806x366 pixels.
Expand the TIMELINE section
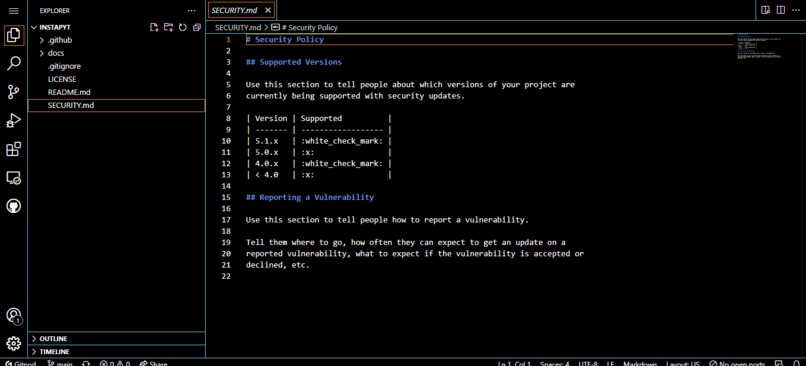click(x=116, y=352)
